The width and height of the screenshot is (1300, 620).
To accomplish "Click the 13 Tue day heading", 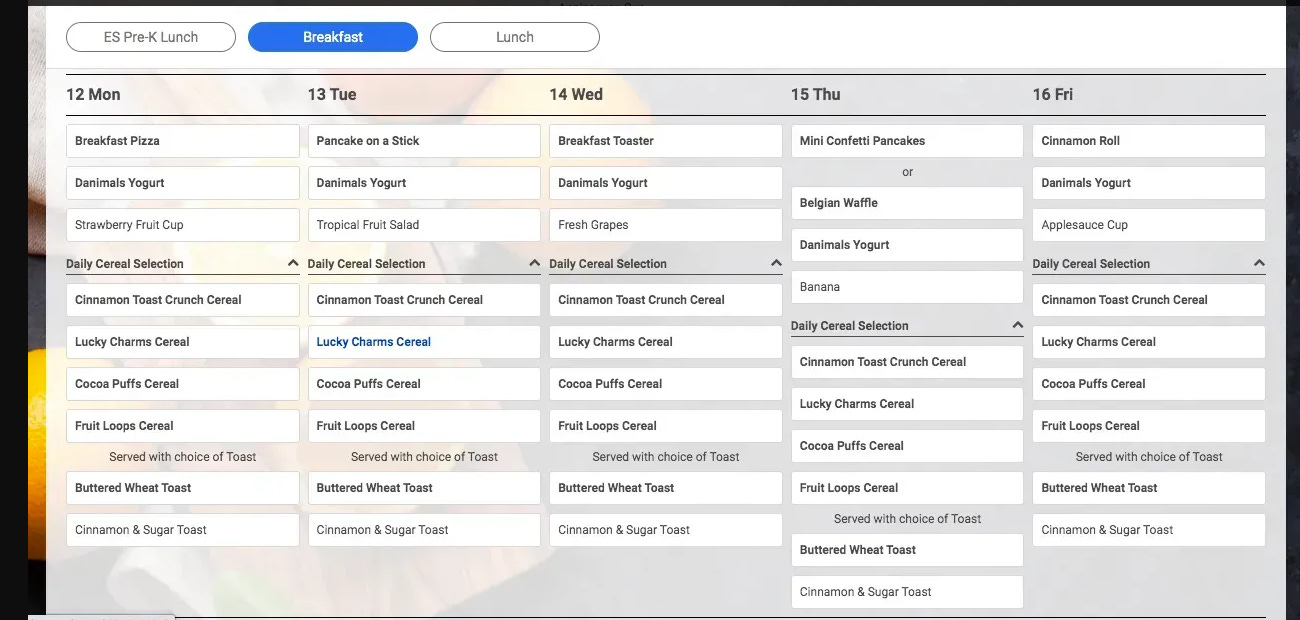I will click(332, 94).
